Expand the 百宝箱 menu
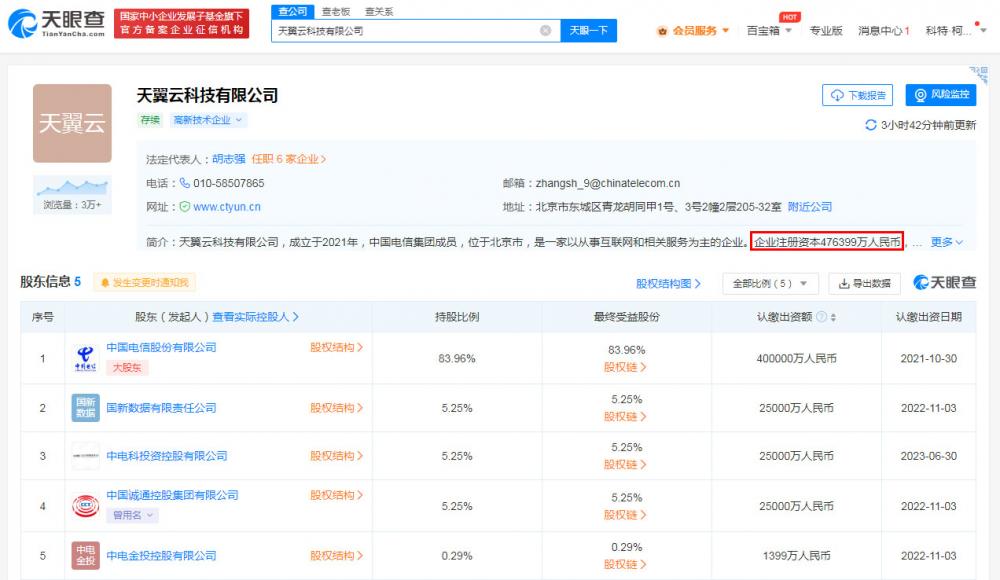This screenshot has width=1000, height=580. point(769,31)
